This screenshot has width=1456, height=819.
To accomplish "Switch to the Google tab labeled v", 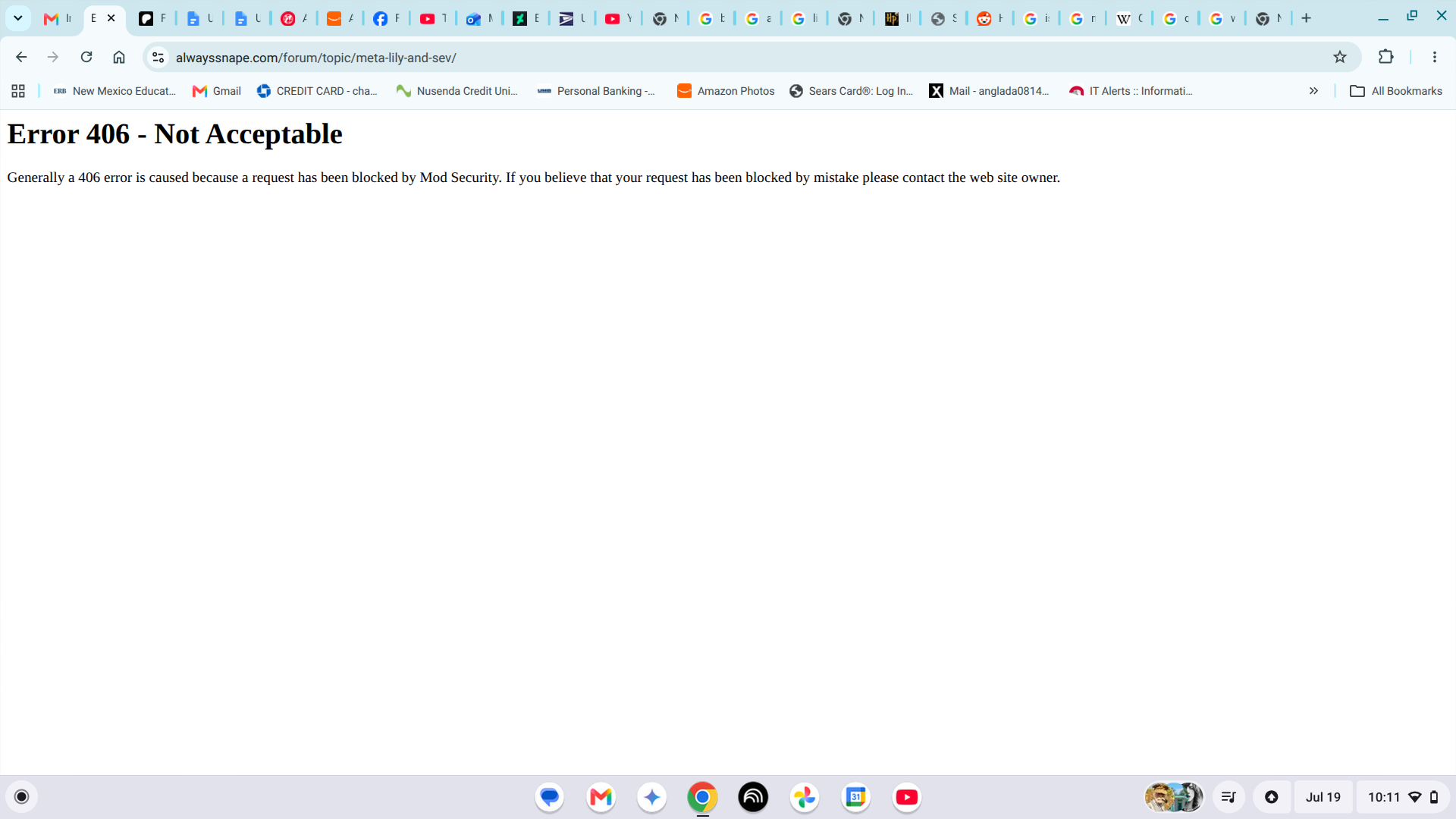I will tap(1222, 18).
